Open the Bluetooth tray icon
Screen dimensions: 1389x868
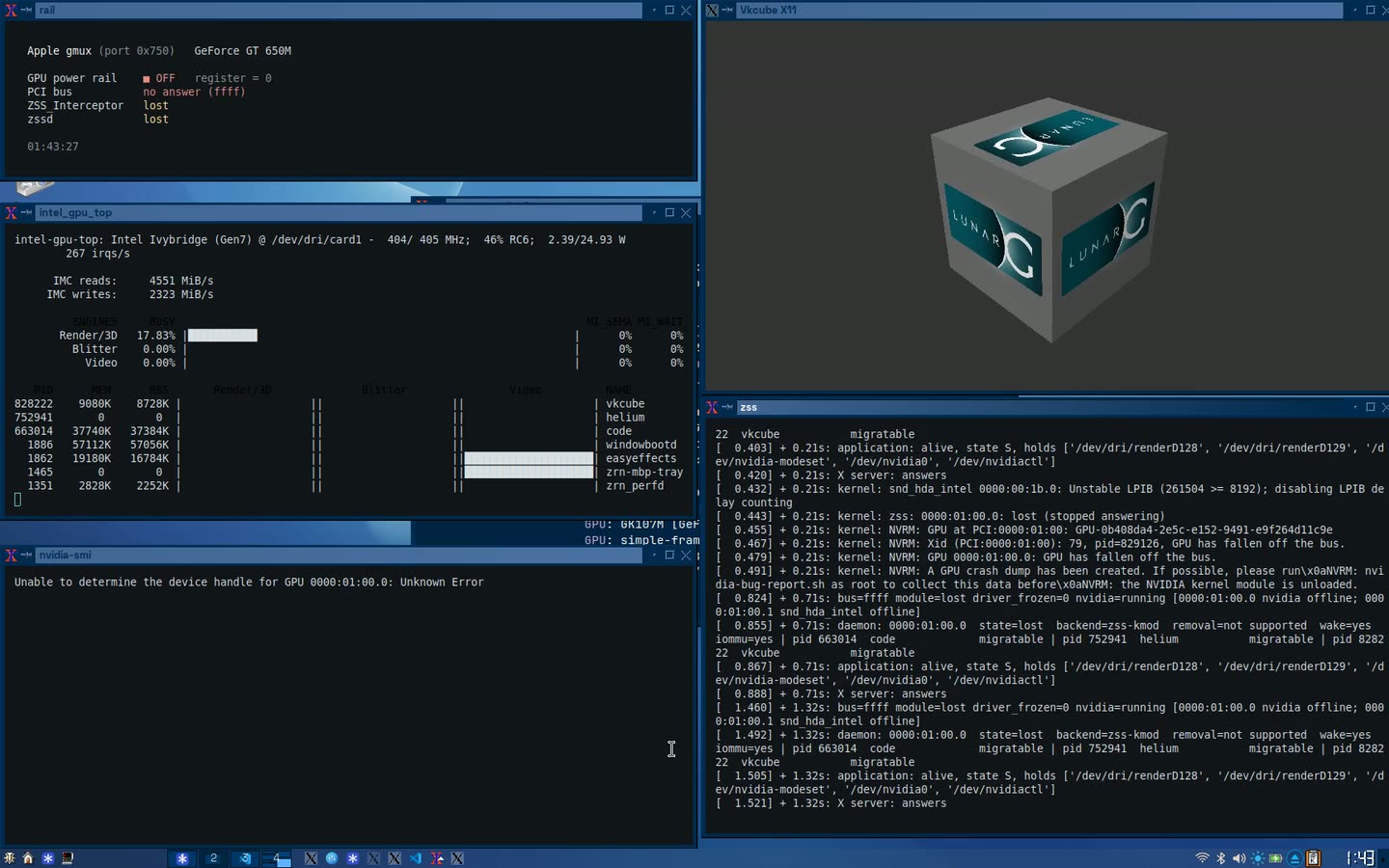[x=1220, y=858]
